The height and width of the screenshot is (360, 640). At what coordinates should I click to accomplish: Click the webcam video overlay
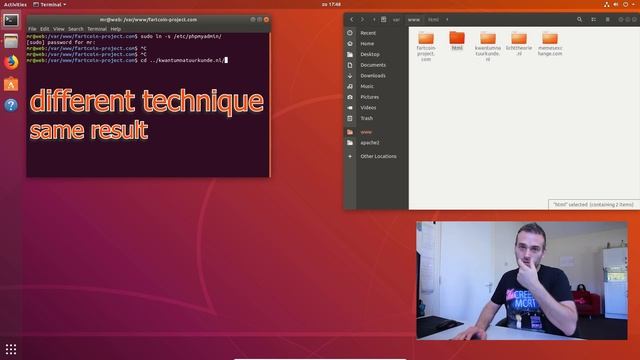pos(522,280)
